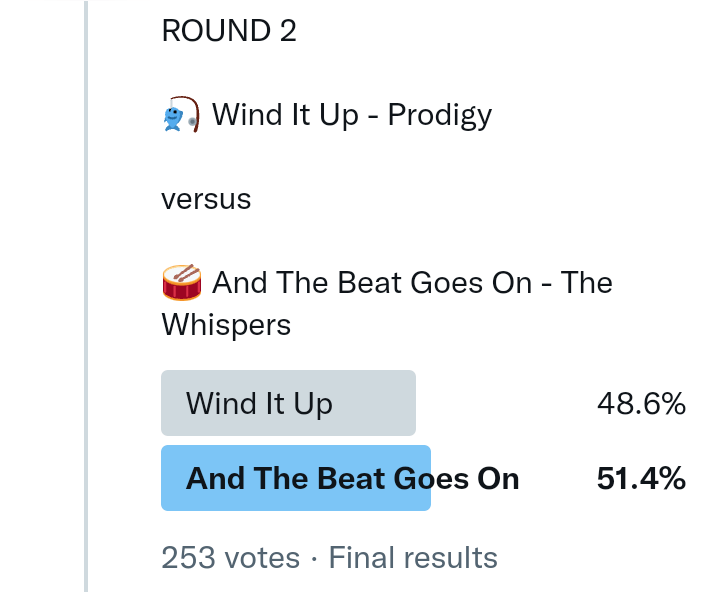Click the fishing pole emoji
720x592 pixels.
point(180,115)
